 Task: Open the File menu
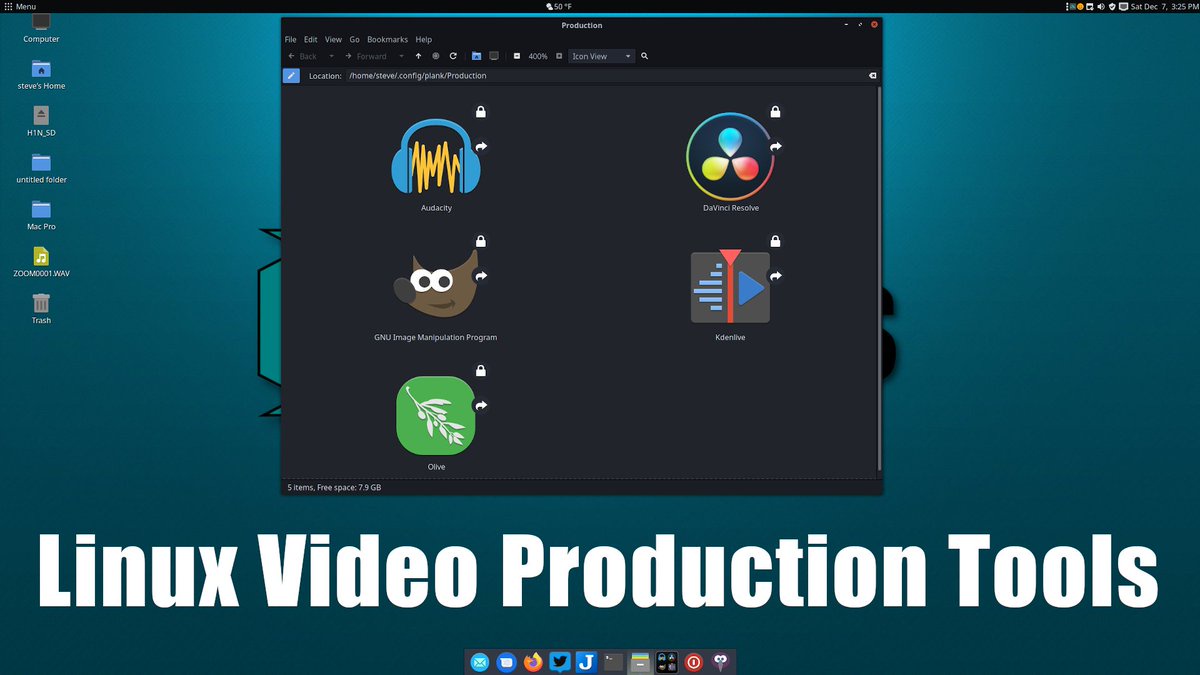(x=291, y=39)
